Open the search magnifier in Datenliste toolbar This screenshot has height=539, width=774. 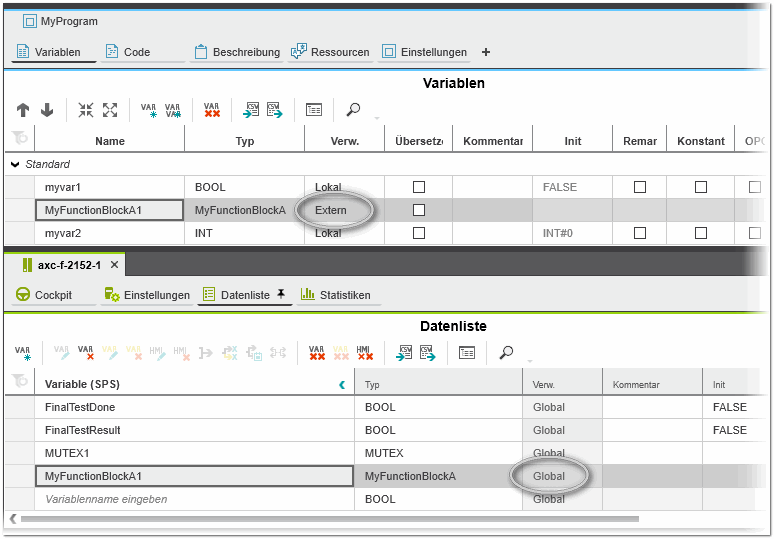click(507, 352)
